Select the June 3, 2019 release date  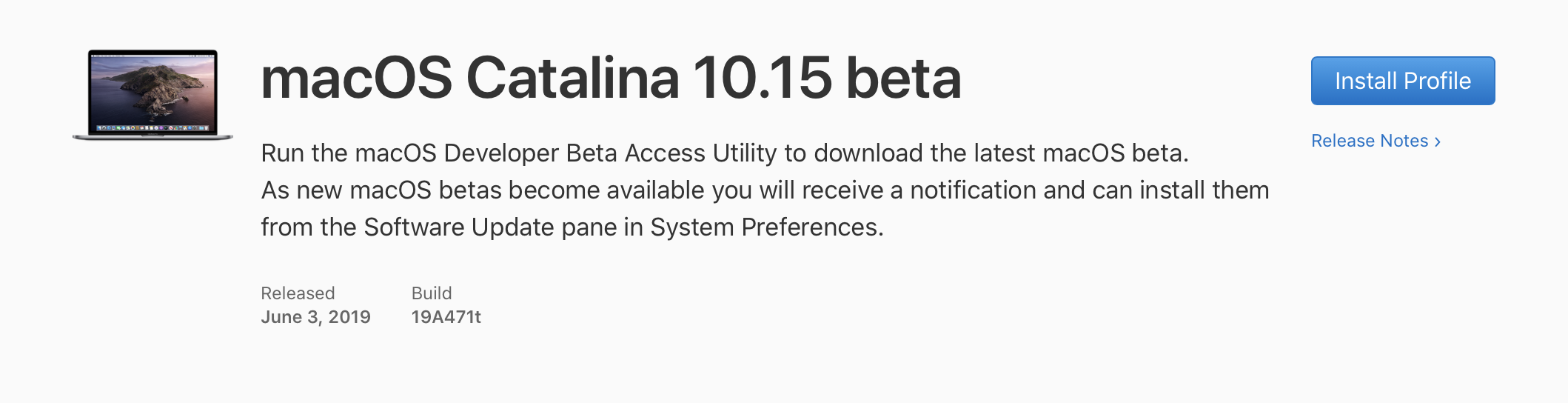(315, 317)
